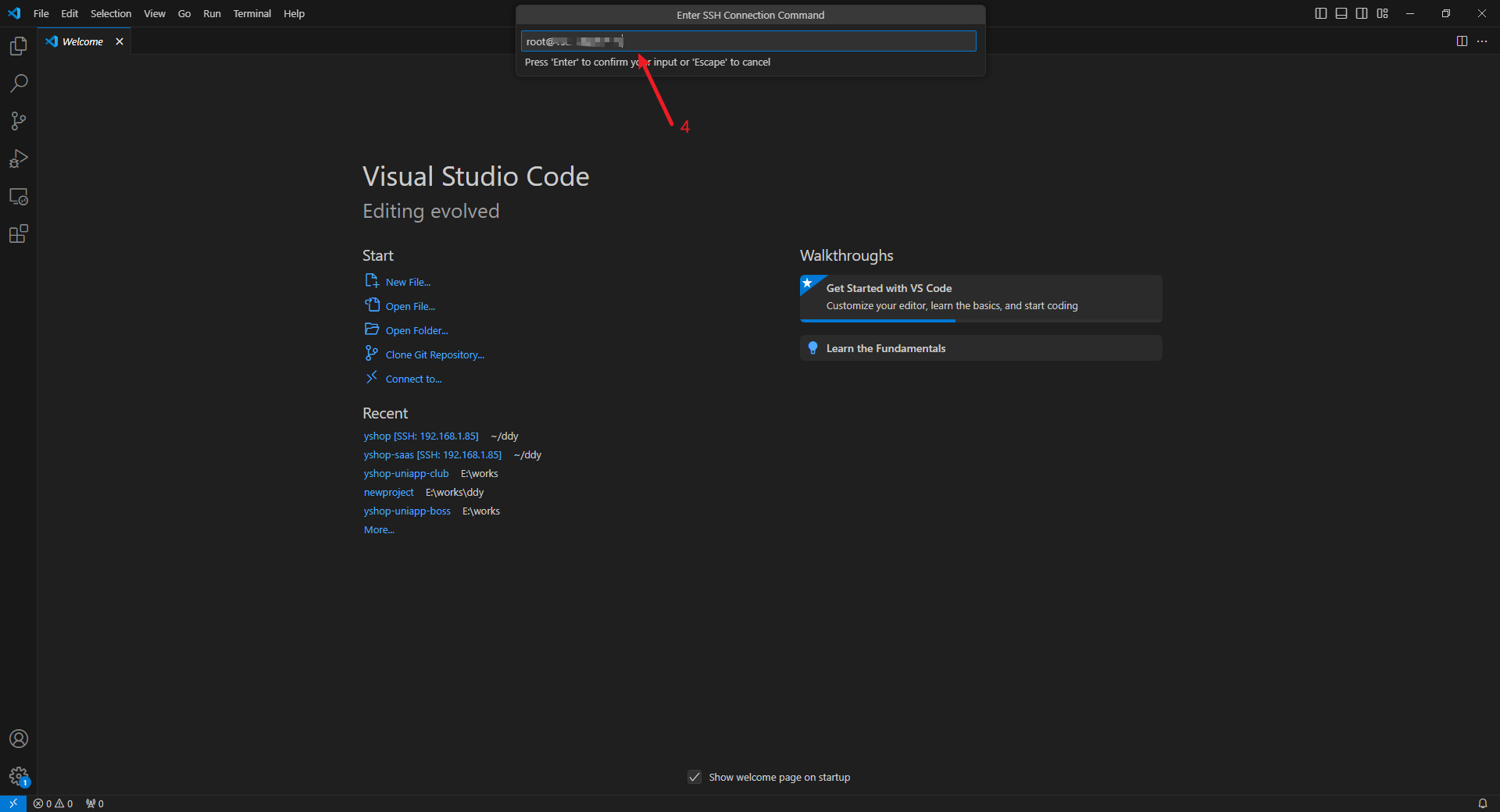
Task: Open recent yshop-uniapp-club project
Action: pyautogui.click(x=406, y=473)
